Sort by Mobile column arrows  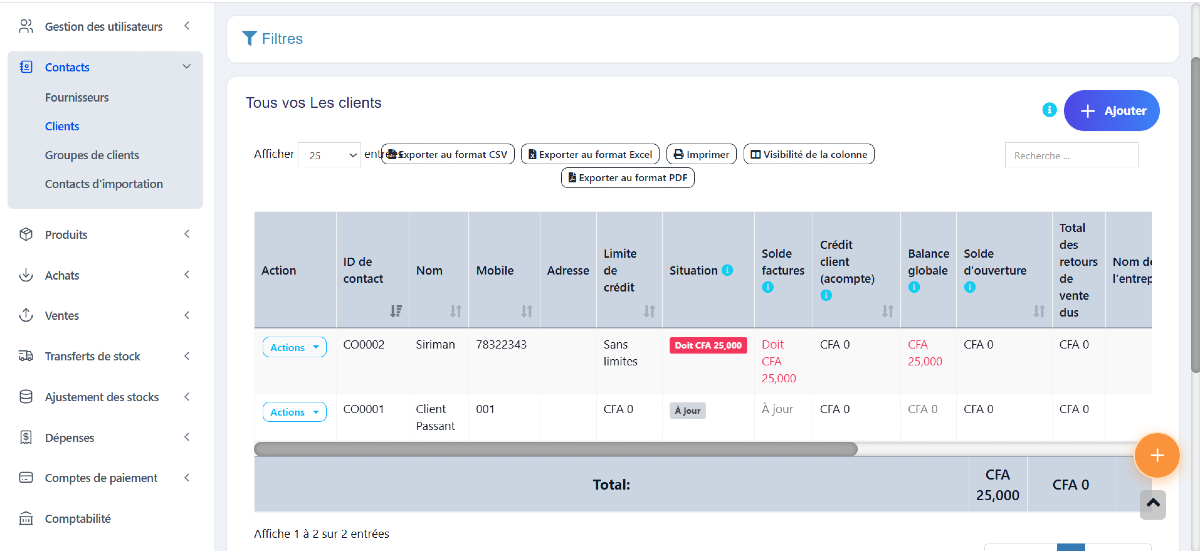pyautogui.click(x=527, y=311)
